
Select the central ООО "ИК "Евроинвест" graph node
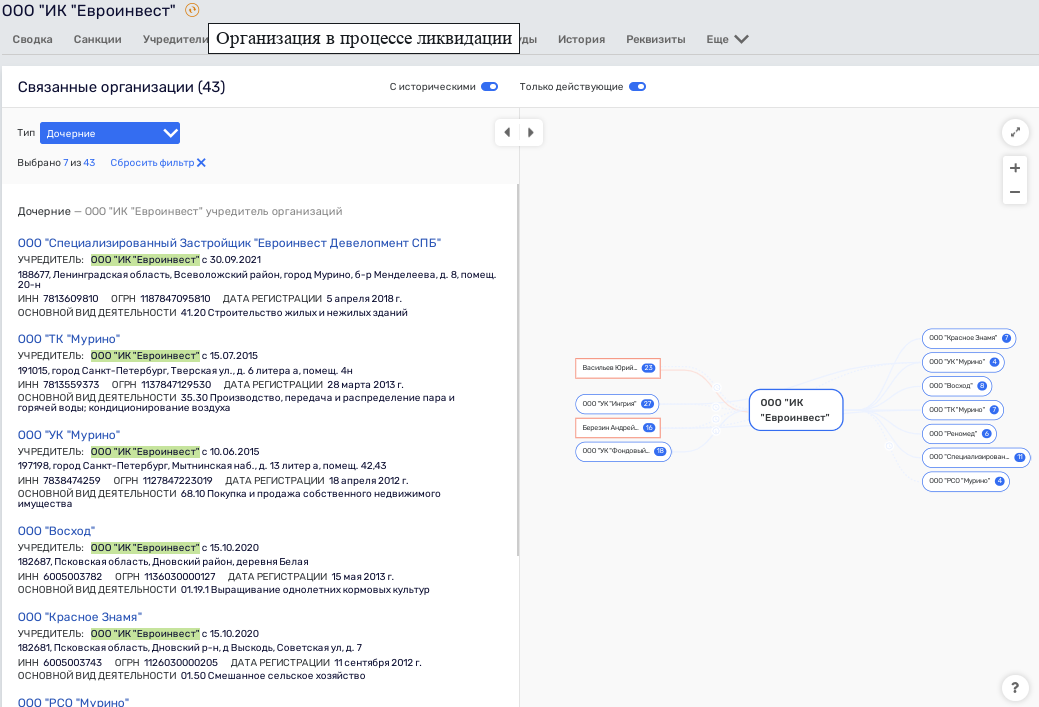pos(796,410)
